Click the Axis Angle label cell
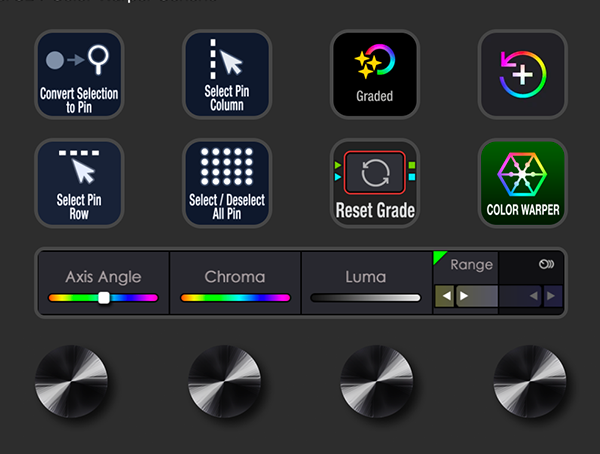 pyautogui.click(x=104, y=283)
